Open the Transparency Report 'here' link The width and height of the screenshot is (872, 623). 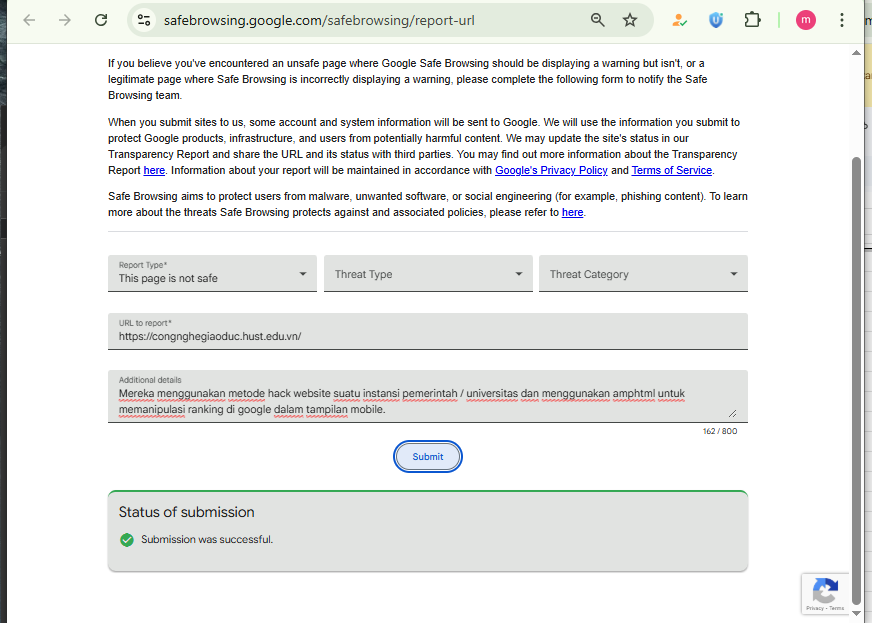pyautogui.click(x=154, y=170)
